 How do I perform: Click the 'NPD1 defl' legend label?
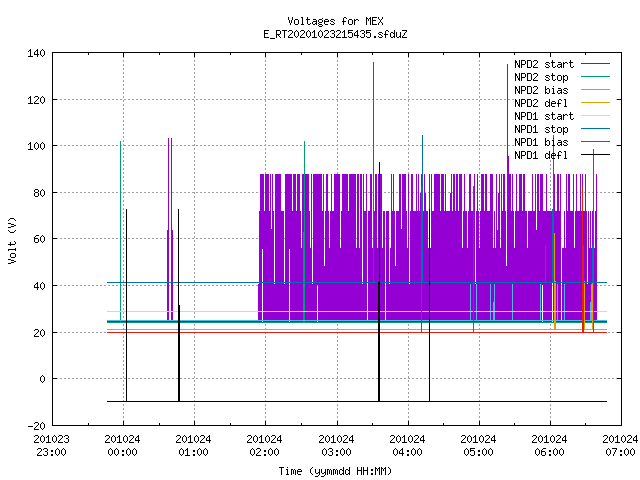pos(541,156)
